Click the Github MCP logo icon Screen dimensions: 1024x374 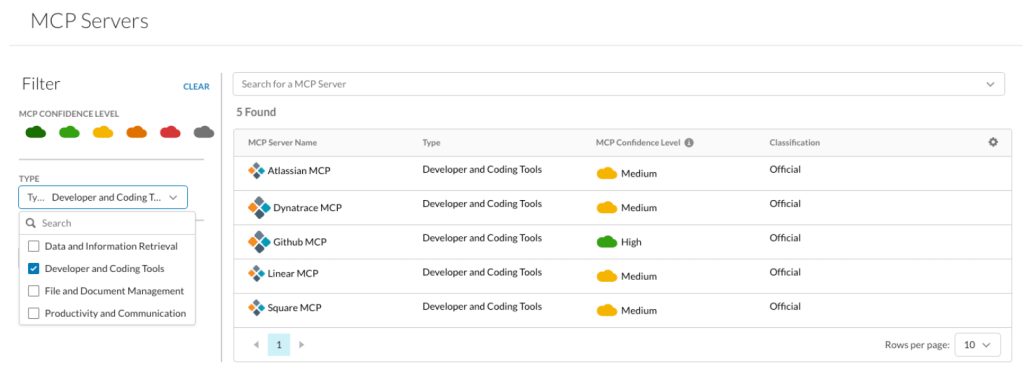click(x=259, y=242)
